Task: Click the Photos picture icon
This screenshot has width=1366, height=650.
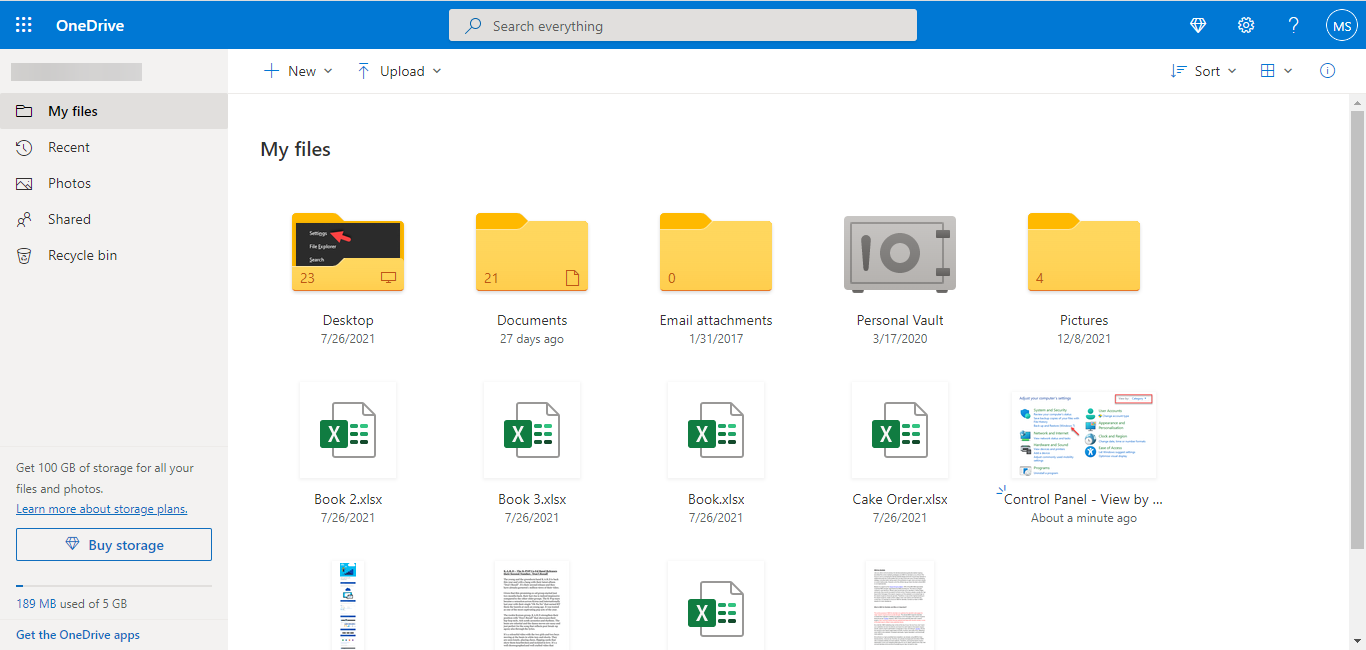Action: [x=25, y=183]
